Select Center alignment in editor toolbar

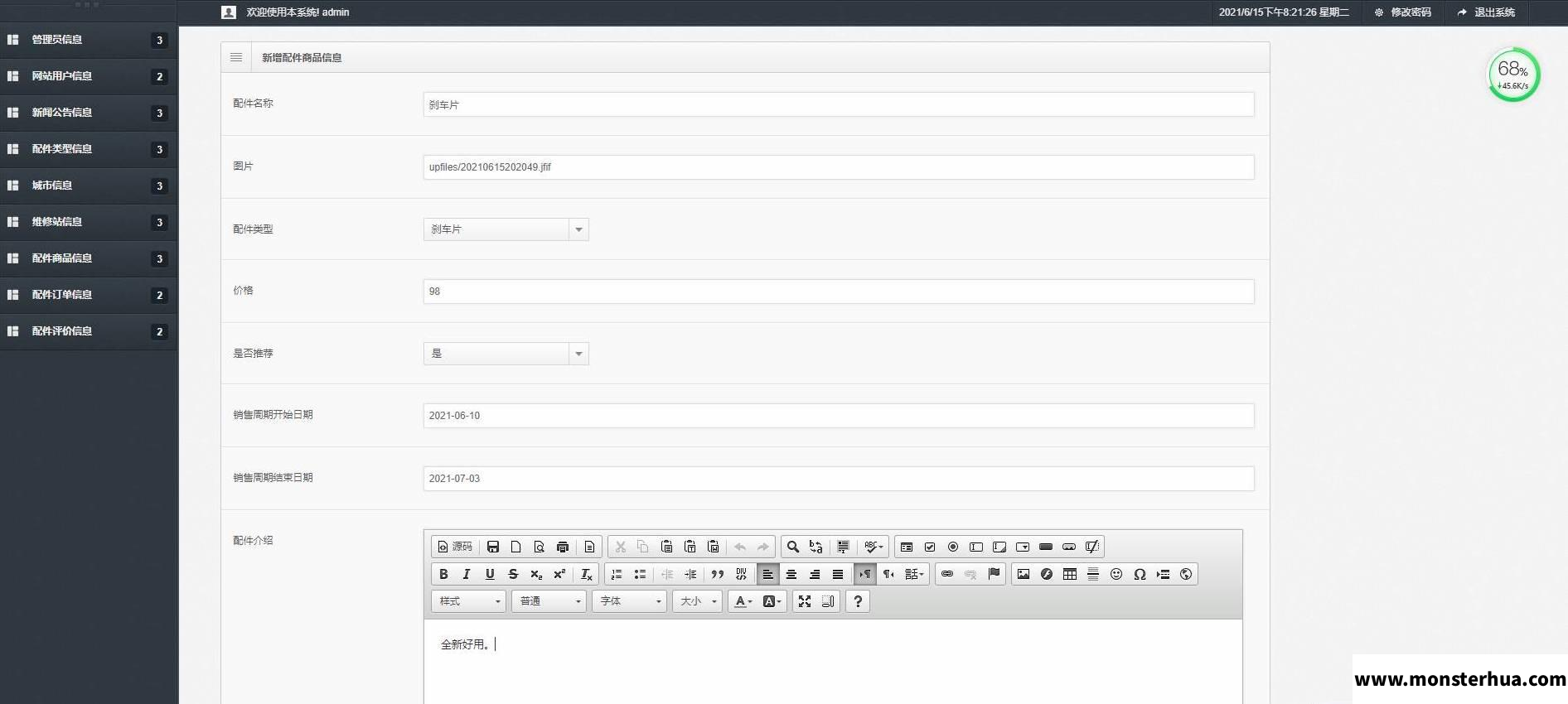(x=791, y=574)
